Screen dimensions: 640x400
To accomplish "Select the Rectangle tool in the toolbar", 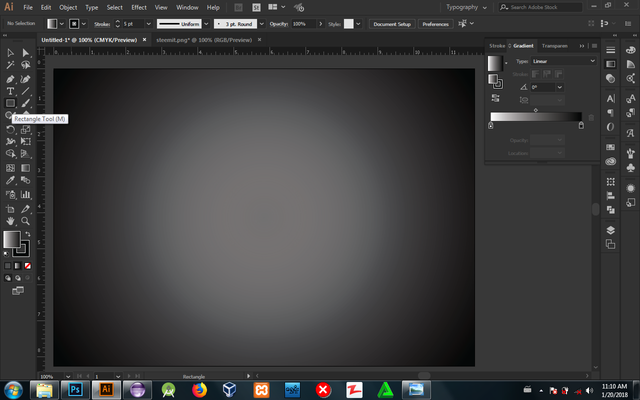I will (10, 103).
